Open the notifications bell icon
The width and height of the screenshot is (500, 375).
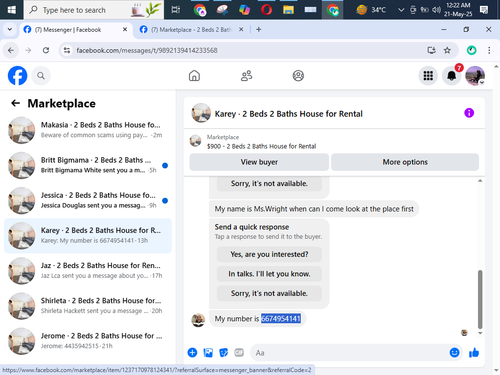(x=451, y=76)
